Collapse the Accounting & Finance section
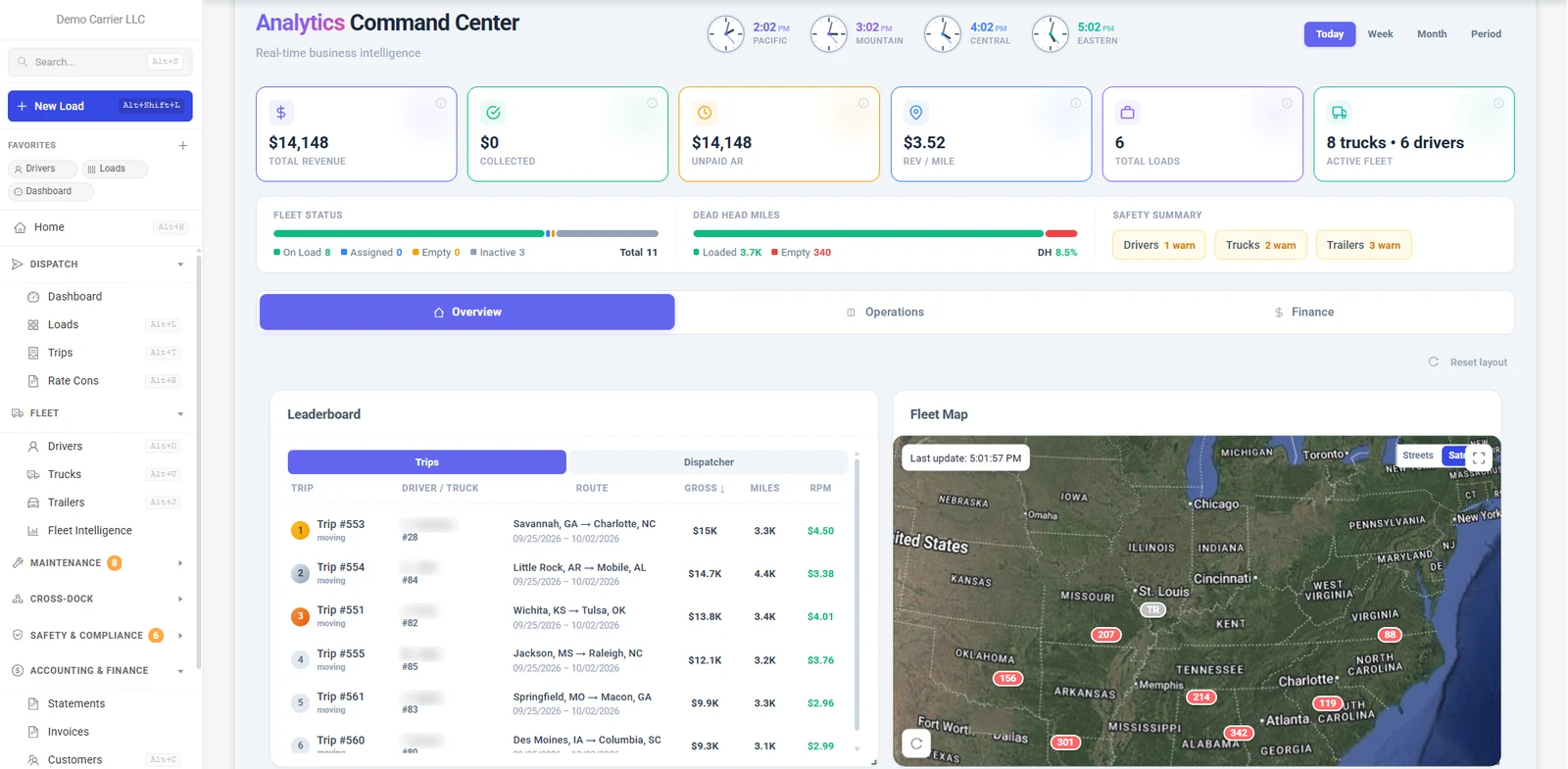The height and width of the screenshot is (769, 1568). 98,671
